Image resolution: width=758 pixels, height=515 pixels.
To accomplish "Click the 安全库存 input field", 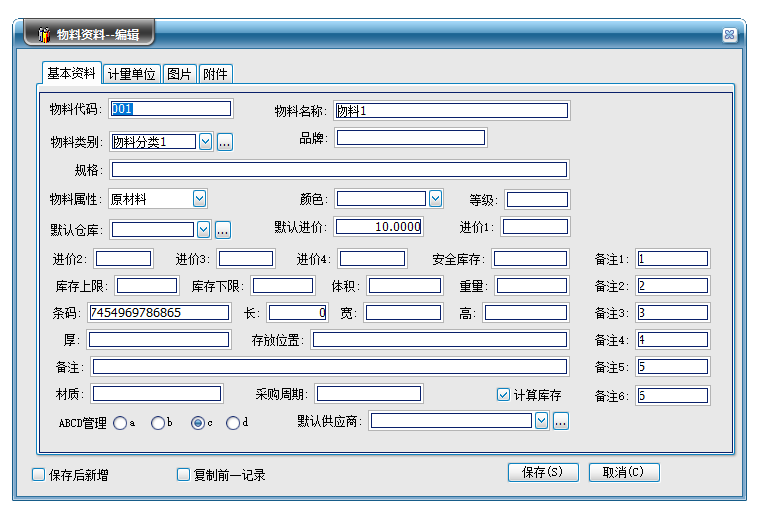I will (x=530, y=258).
